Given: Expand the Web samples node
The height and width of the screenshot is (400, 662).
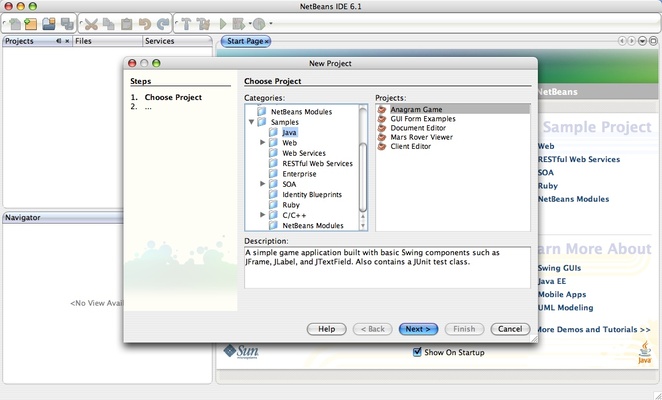Looking at the screenshot, I should [x=263, y=143].
